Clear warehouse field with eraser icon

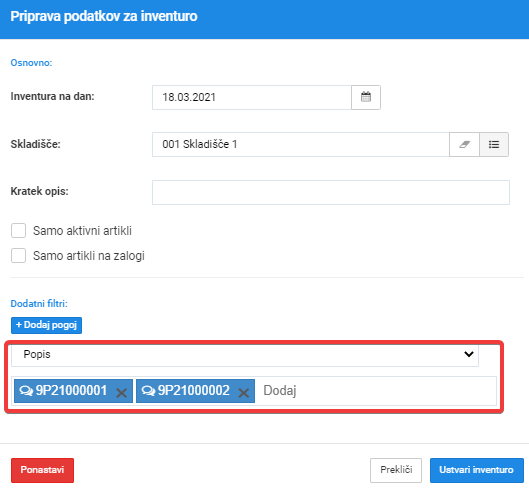click(x=464, y=144)
